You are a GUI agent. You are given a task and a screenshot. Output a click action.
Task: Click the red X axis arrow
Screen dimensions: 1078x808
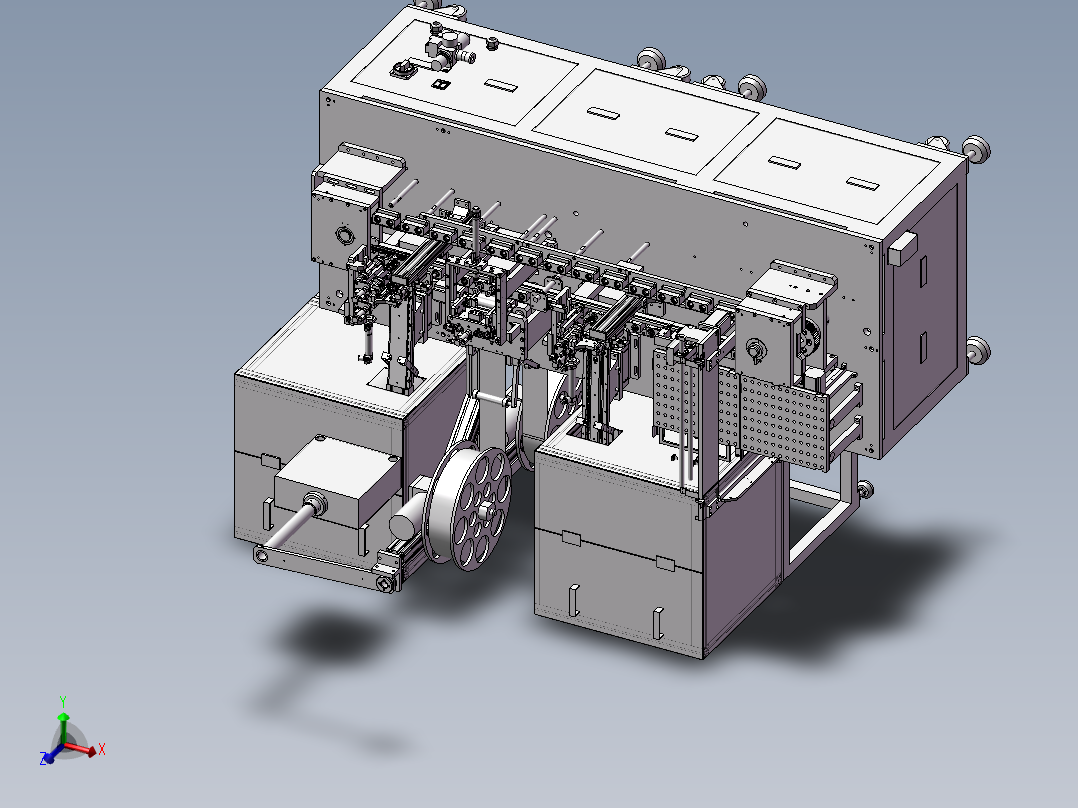click(x=92, y=751)
